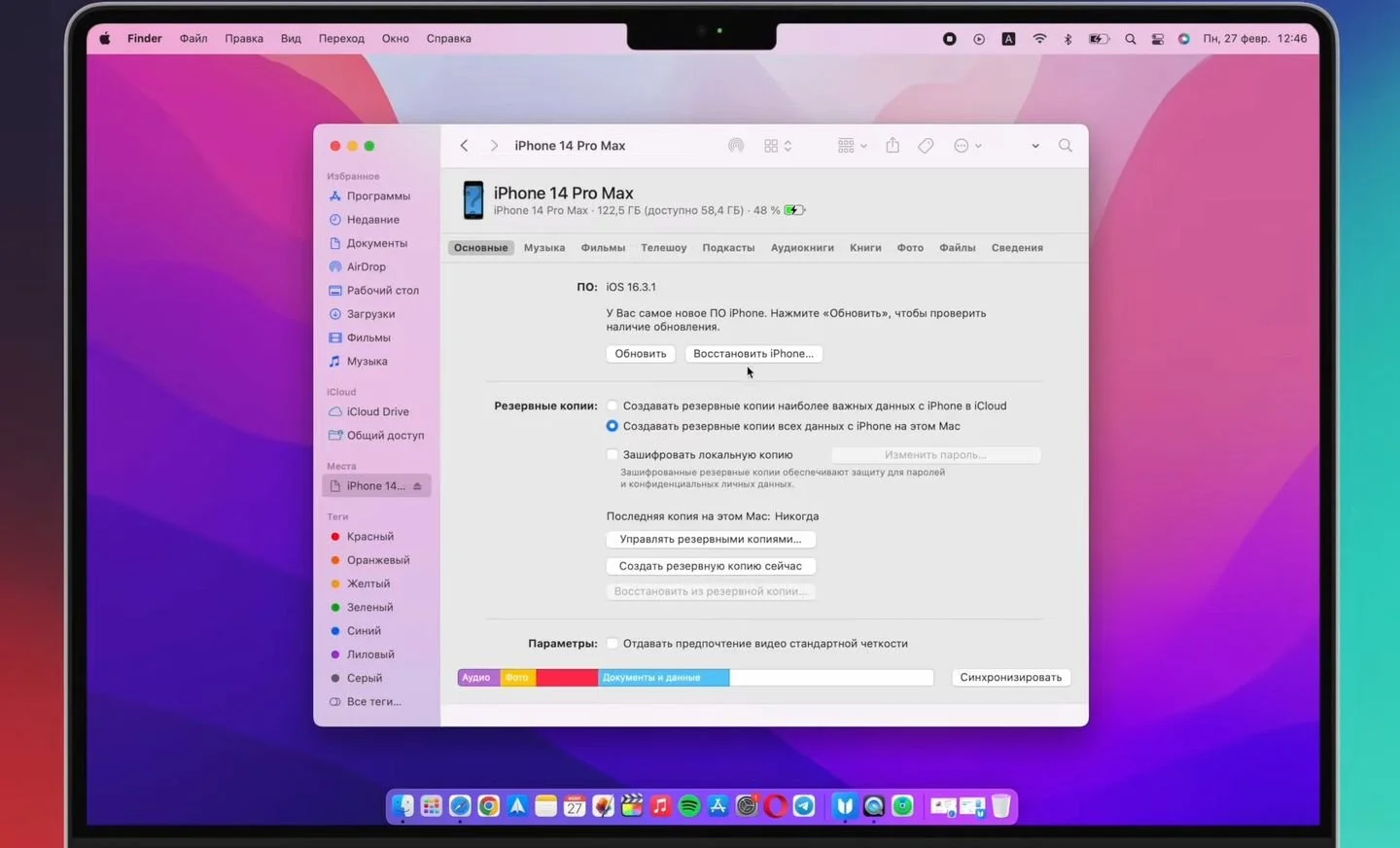Select the iCloud backup radio option
Image resolution: width=1400 pixels, height=848 pixels.
pyautogui.click(x=612, y=406)
